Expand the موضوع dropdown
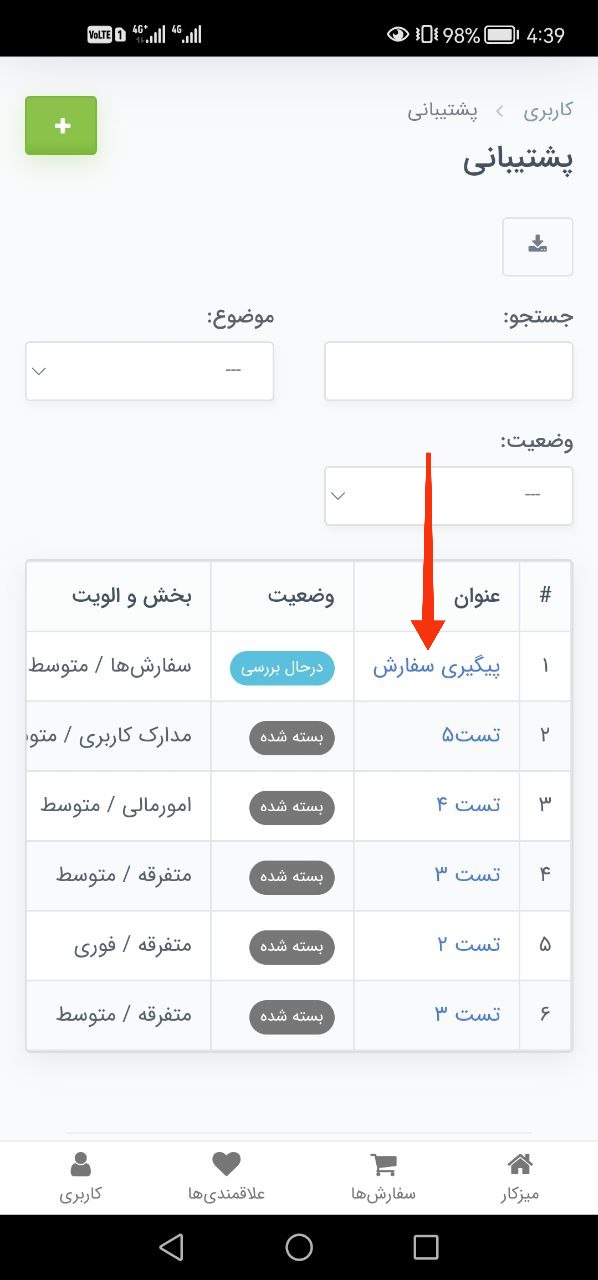This screenshot has height=1280, width=598. [149, 371]
